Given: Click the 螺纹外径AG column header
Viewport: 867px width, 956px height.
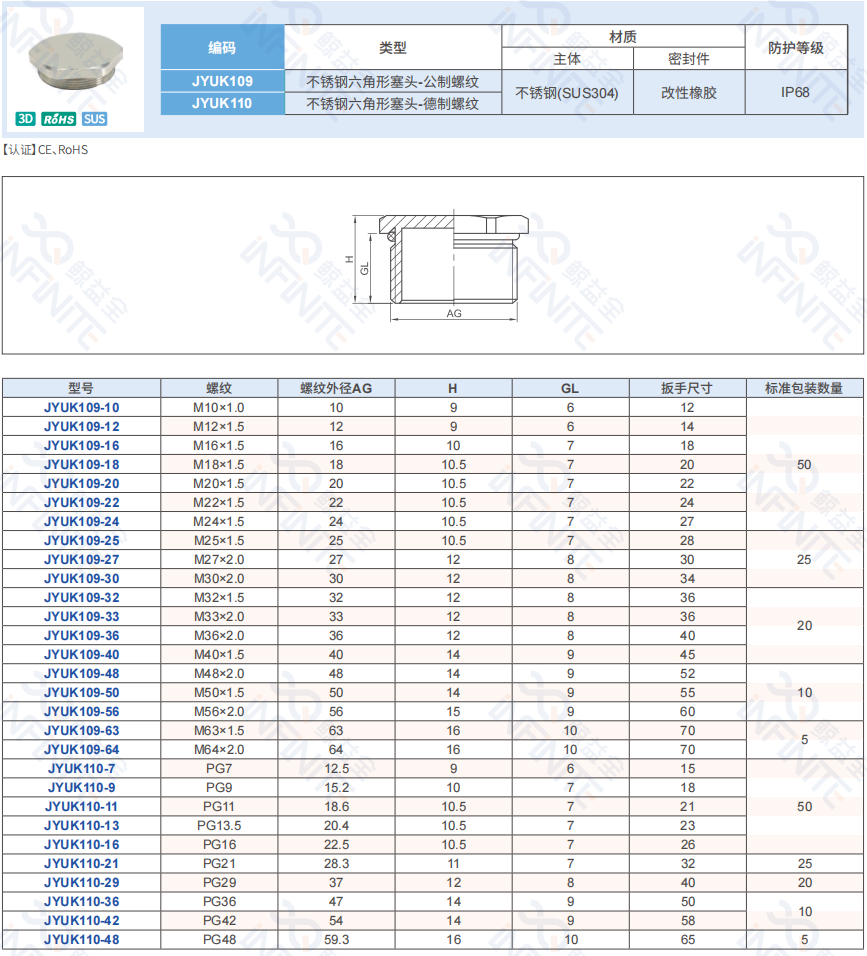Looking at the screenshot, I should click(336, 388).
